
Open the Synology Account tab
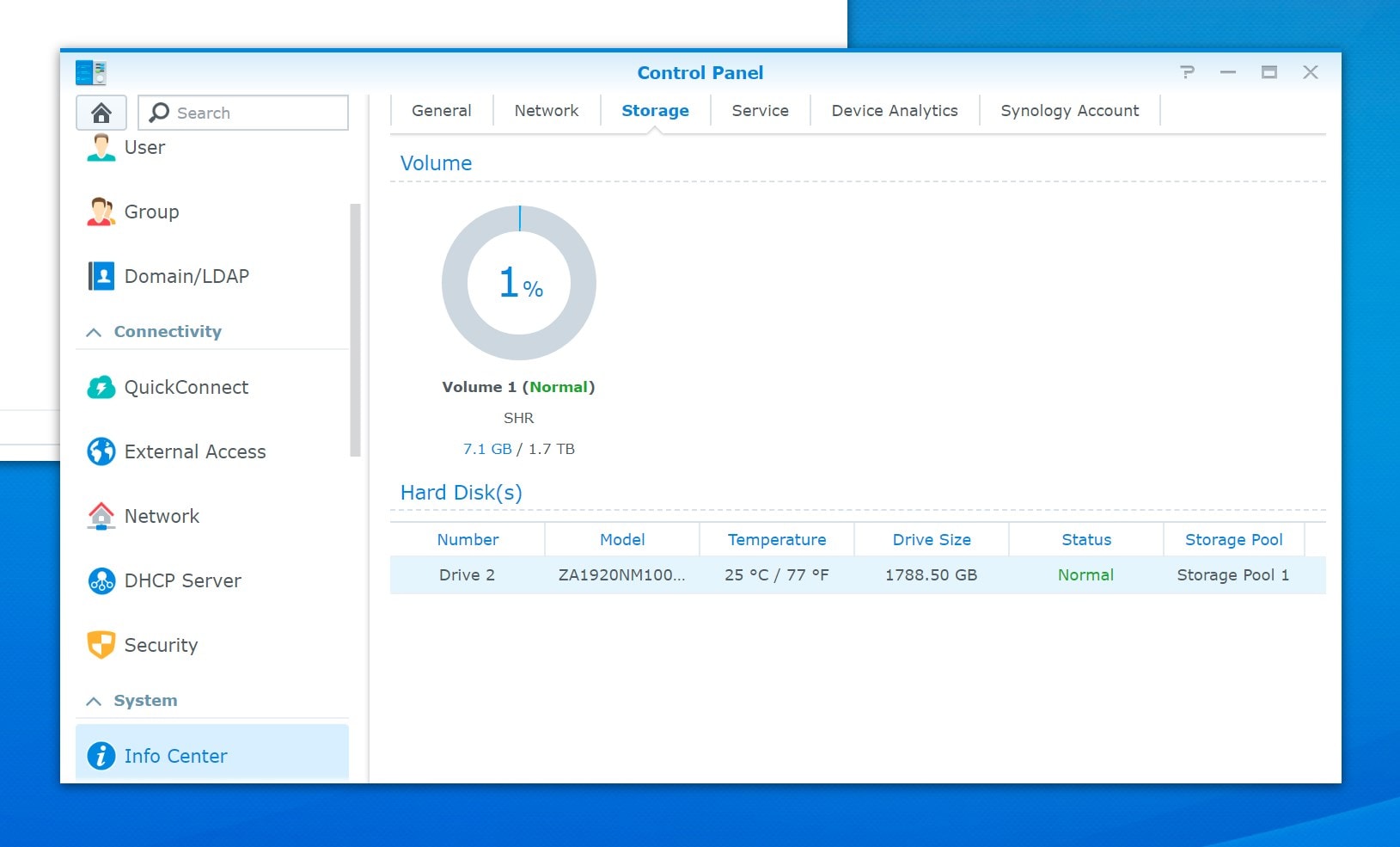tap(1070, 111)
